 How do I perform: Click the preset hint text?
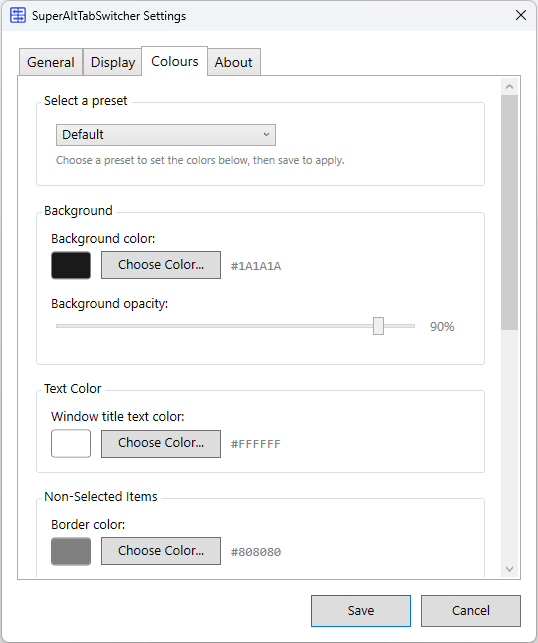click(x=200, y=160)
